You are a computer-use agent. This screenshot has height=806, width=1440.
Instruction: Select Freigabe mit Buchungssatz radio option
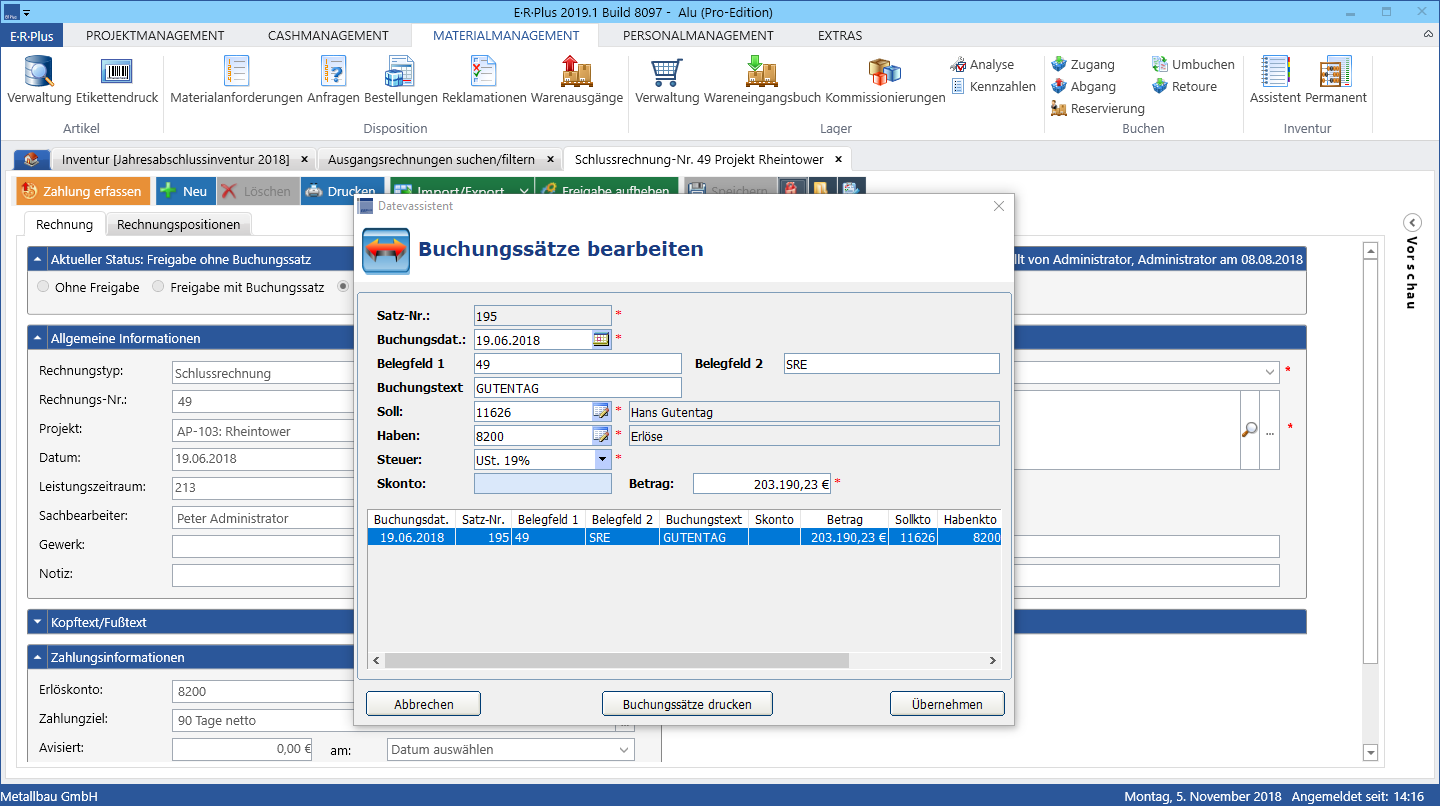pos(159,287)
